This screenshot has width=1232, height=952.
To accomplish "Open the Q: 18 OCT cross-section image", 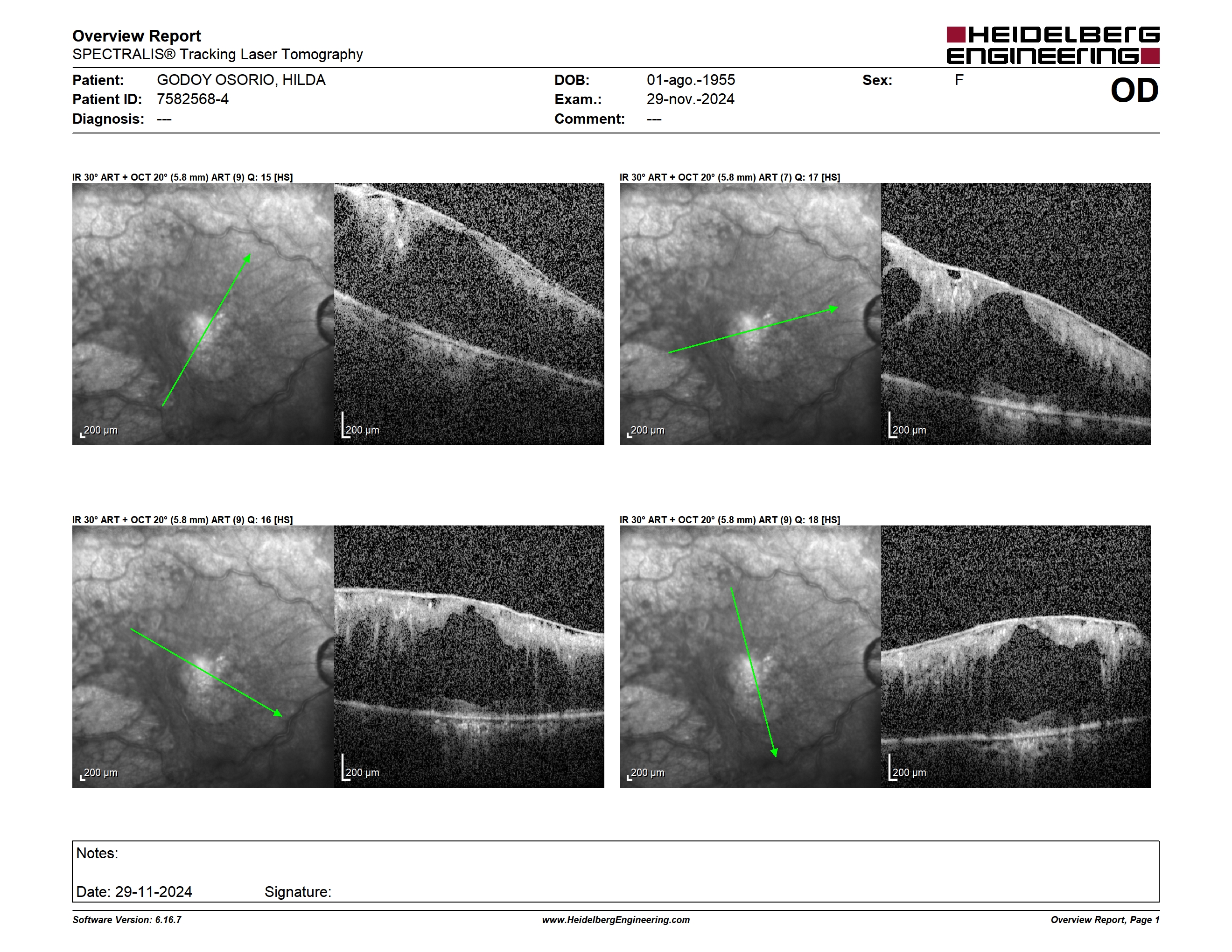I will [x=1016, y=657].
